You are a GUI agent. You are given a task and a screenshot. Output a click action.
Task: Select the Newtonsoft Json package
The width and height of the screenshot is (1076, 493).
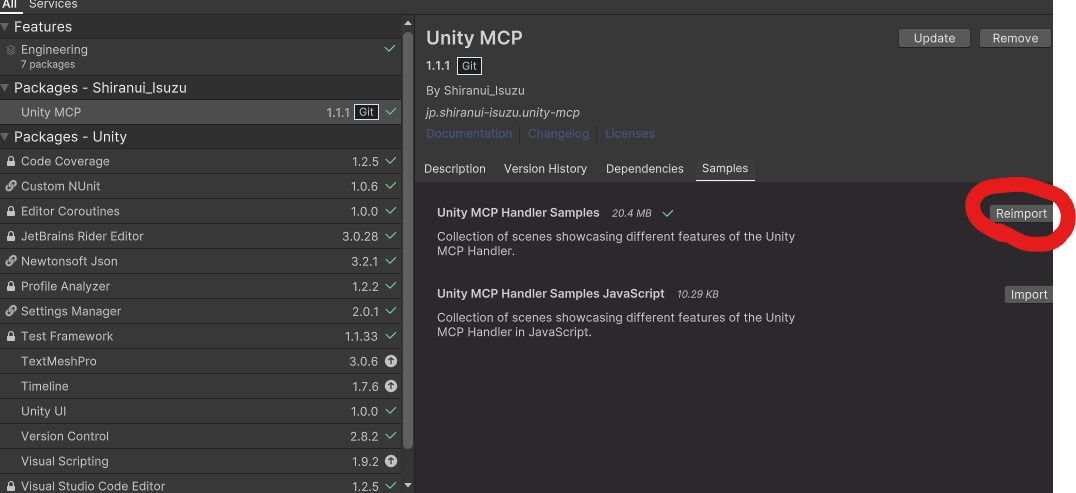tap(200, 261)
